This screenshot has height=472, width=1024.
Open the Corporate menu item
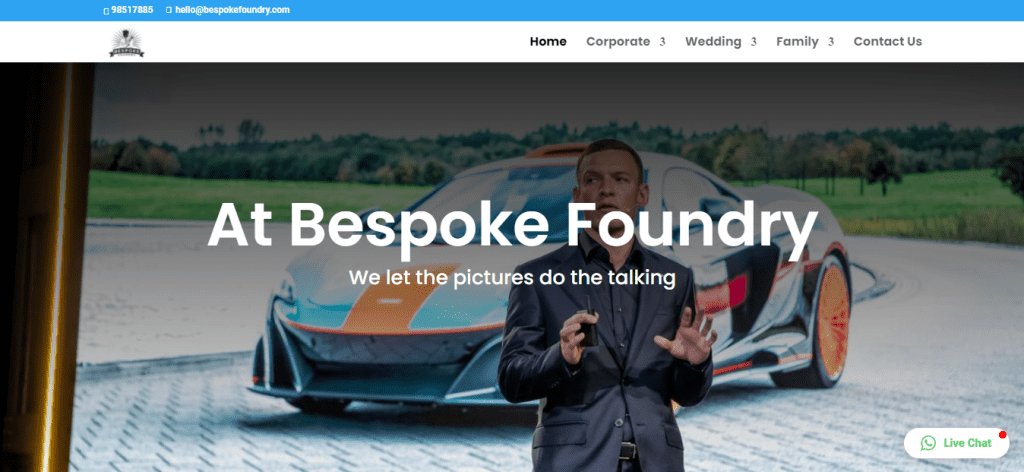(618, 42)
